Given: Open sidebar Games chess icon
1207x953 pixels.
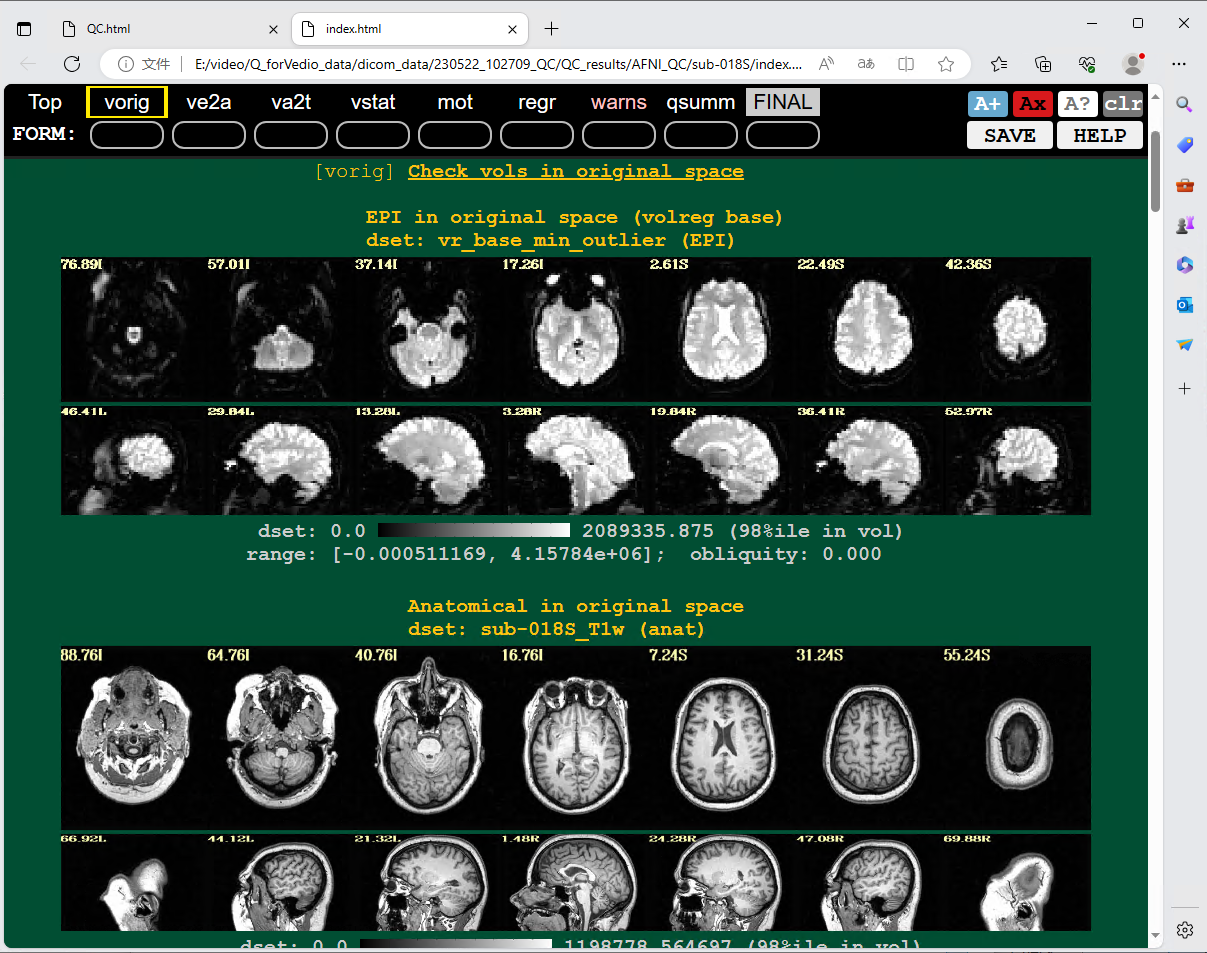Looking at the screenshot, I should (1185, 225).
